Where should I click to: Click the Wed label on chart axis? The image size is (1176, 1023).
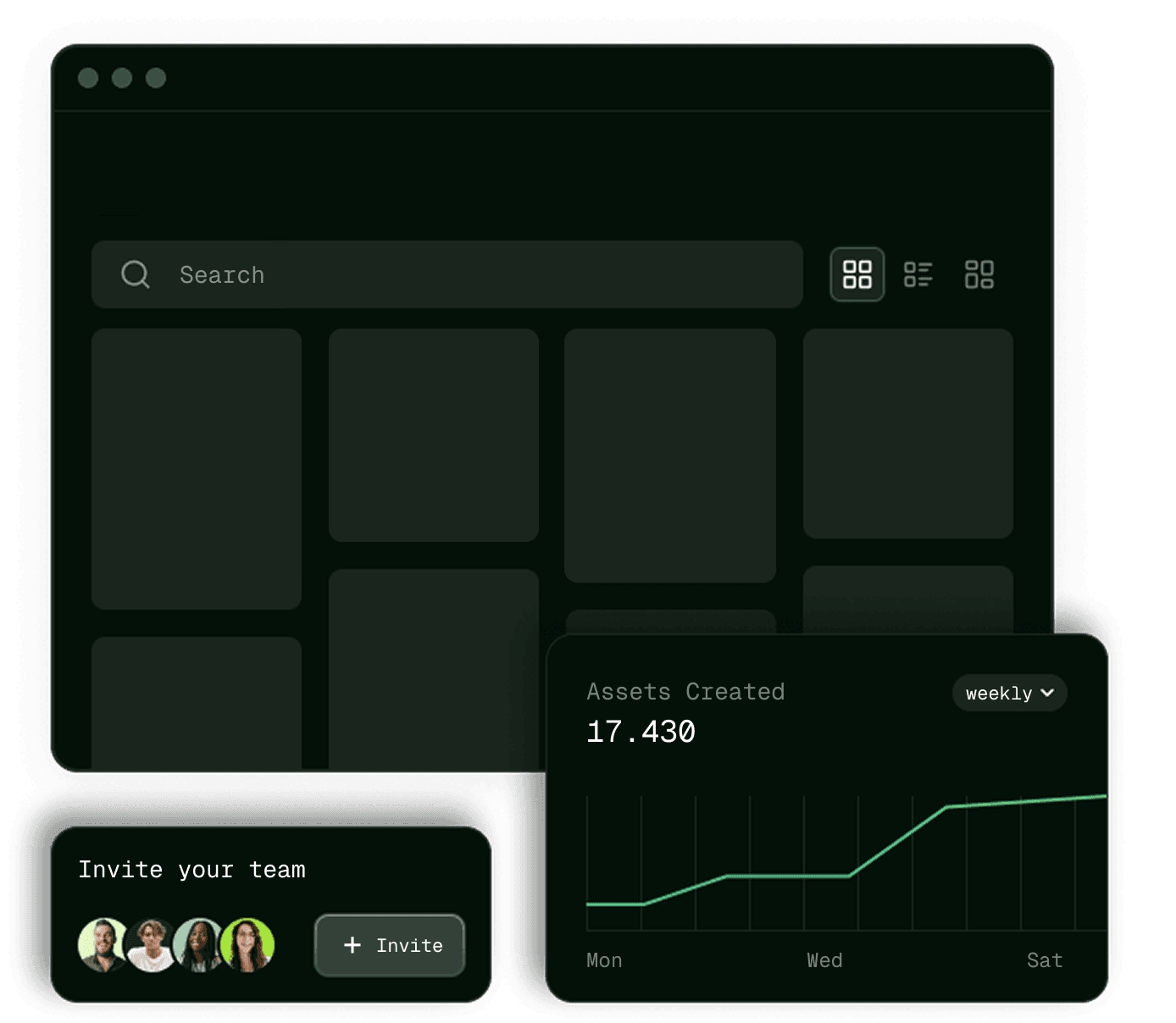[824, 960]
